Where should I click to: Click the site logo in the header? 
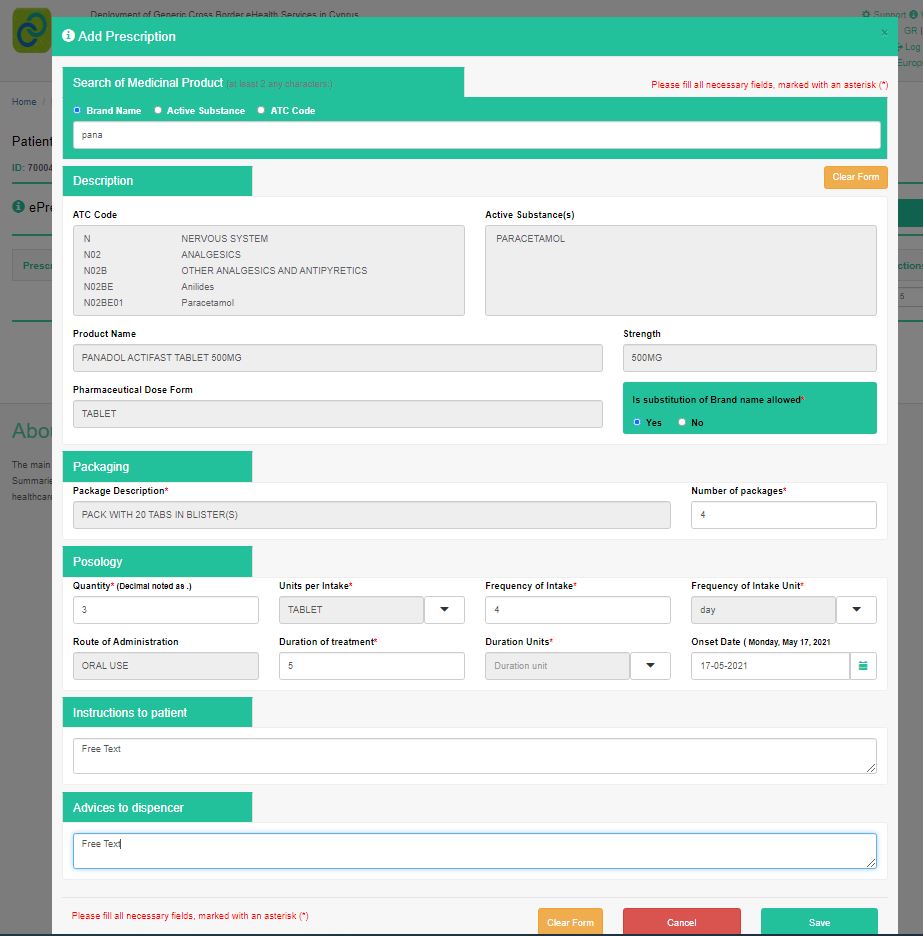tap(31, 31)
